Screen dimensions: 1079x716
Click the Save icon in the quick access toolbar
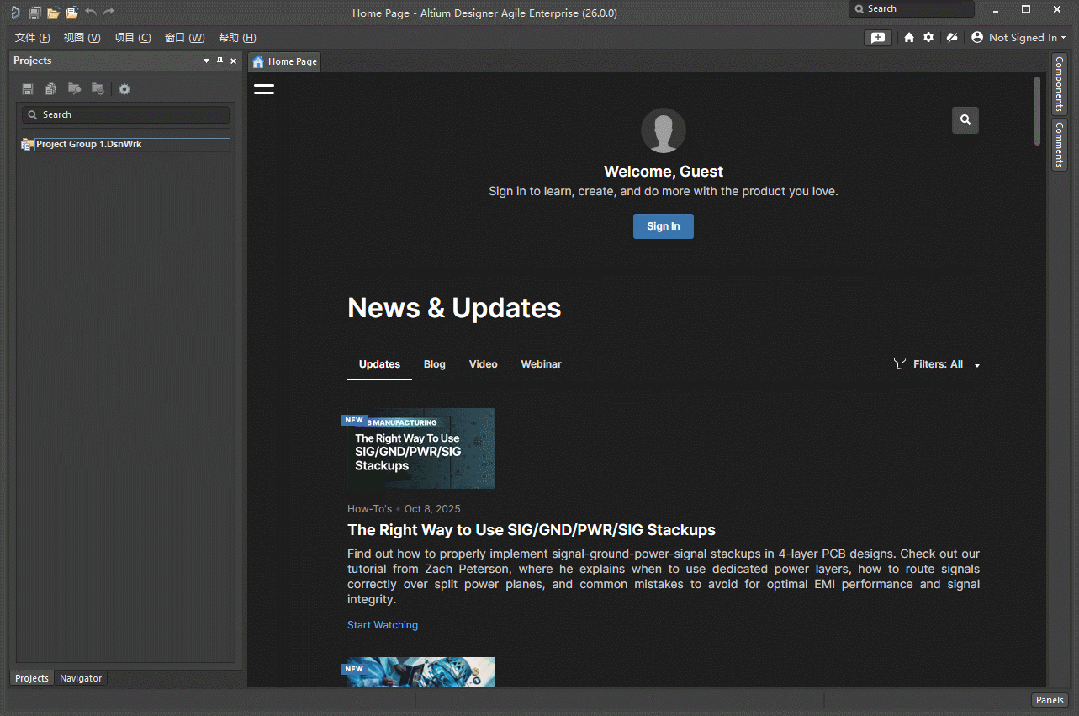pos(34,12)
